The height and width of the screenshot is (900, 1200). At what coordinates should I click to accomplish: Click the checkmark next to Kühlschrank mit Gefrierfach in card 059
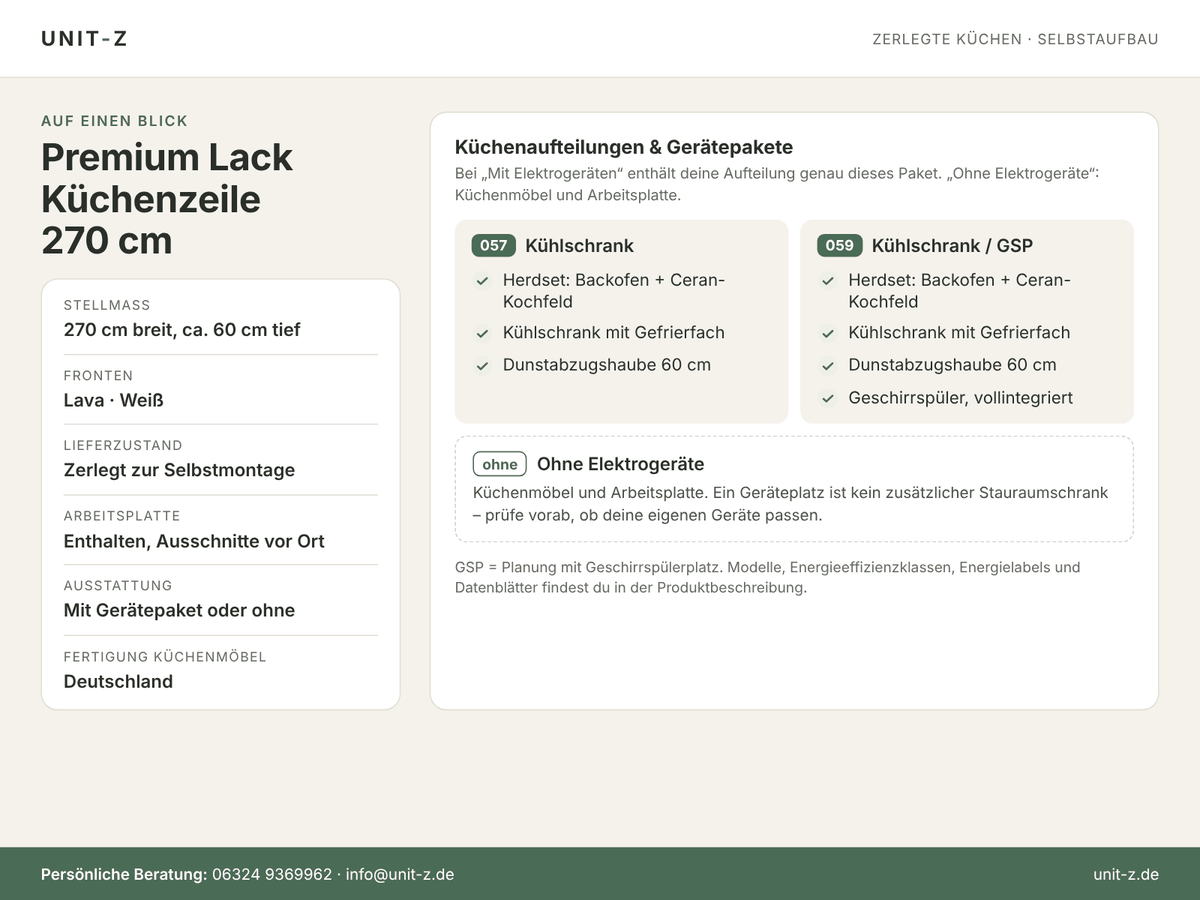[828, 333]
